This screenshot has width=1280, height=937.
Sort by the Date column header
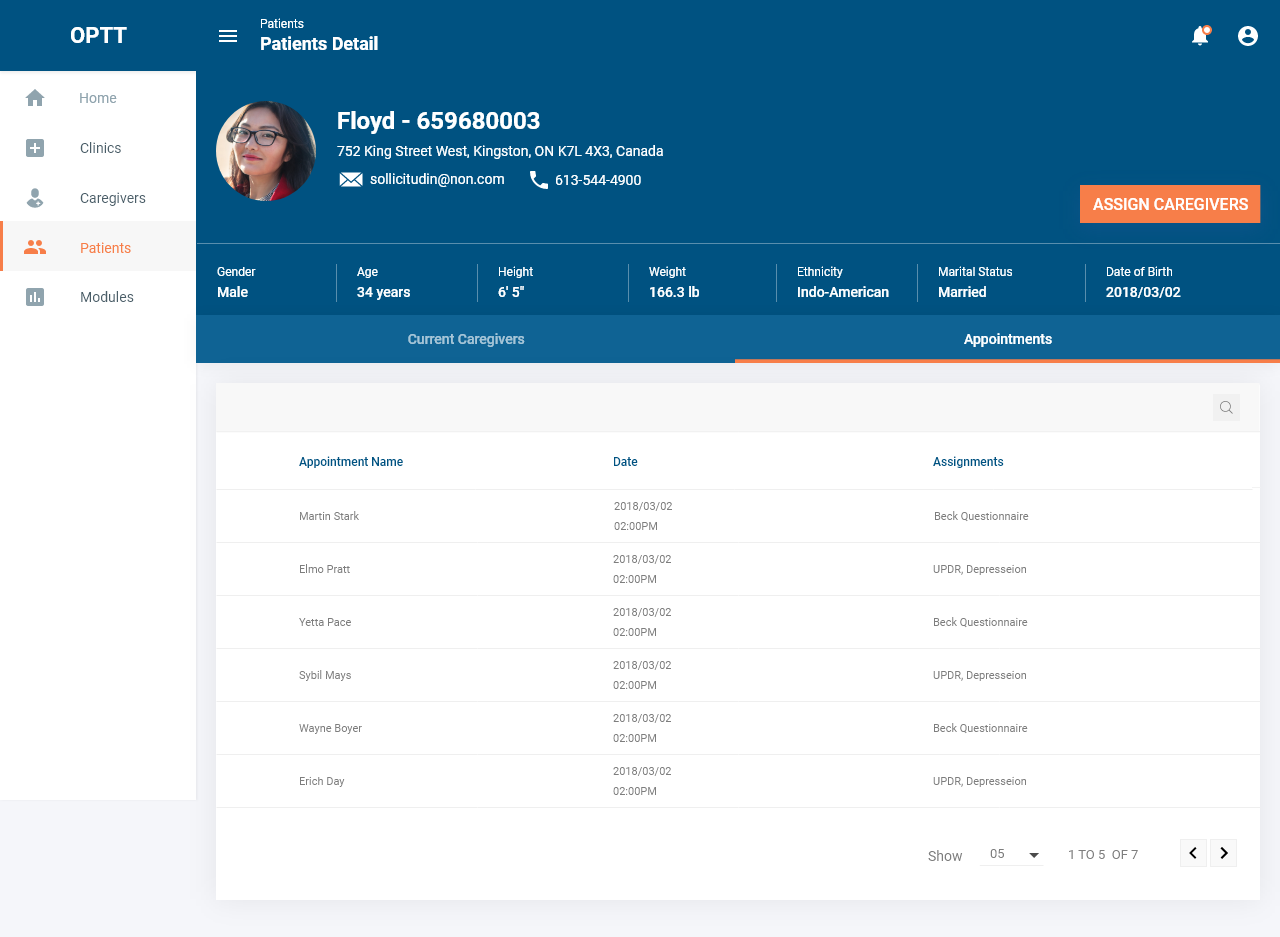[x=625, y=462]
